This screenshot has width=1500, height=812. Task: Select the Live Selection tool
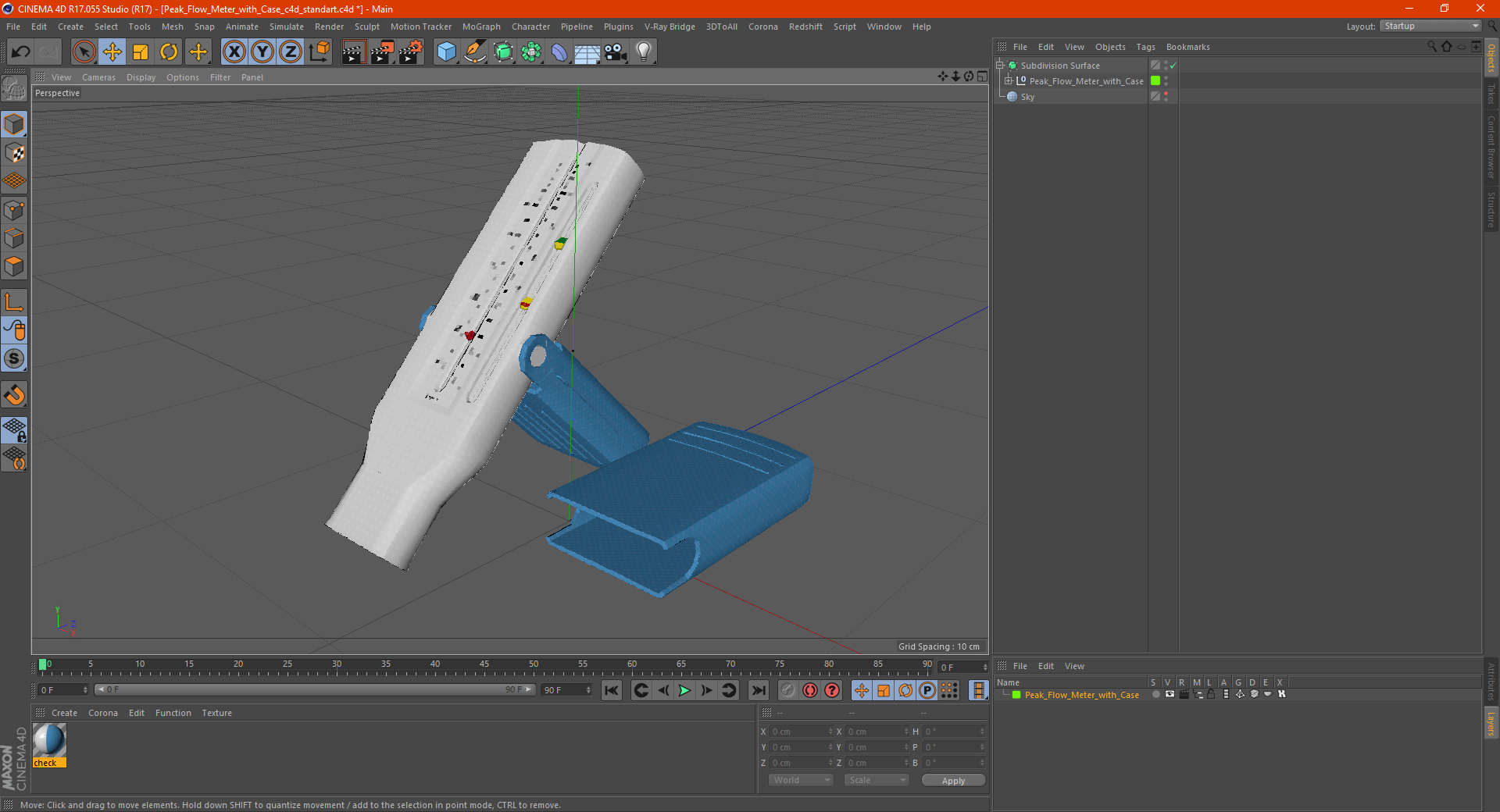tap(84, 52)
